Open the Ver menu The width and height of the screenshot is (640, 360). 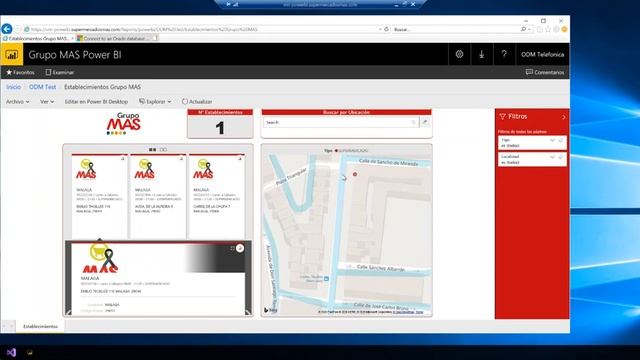click(x=47, y=102)
